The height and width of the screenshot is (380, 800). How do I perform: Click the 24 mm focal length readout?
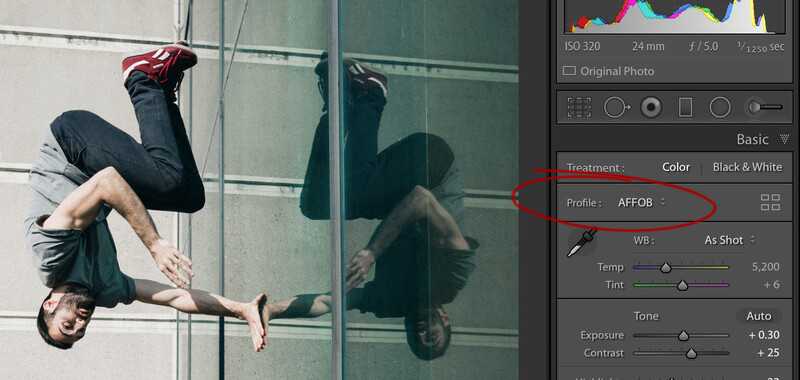pos(648,46)
